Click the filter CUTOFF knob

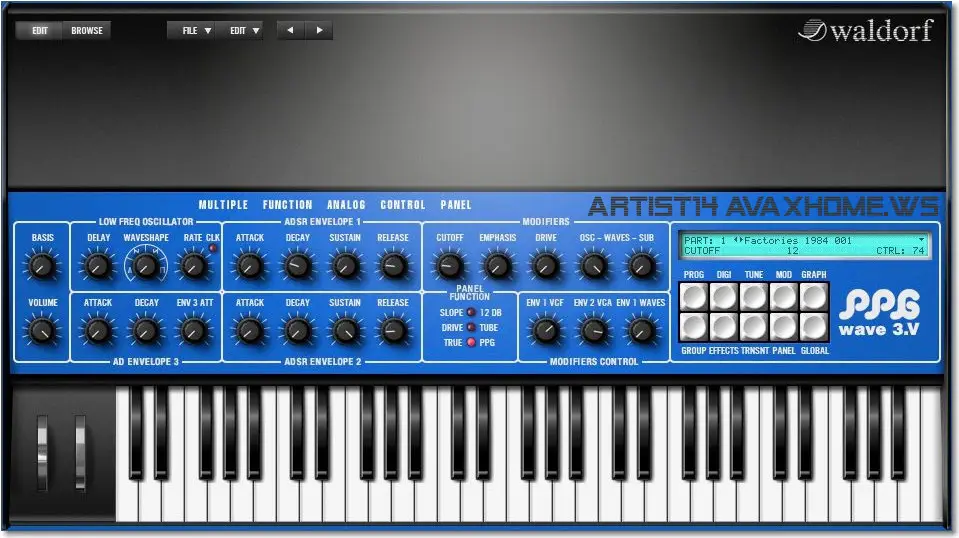click(450, 266)
